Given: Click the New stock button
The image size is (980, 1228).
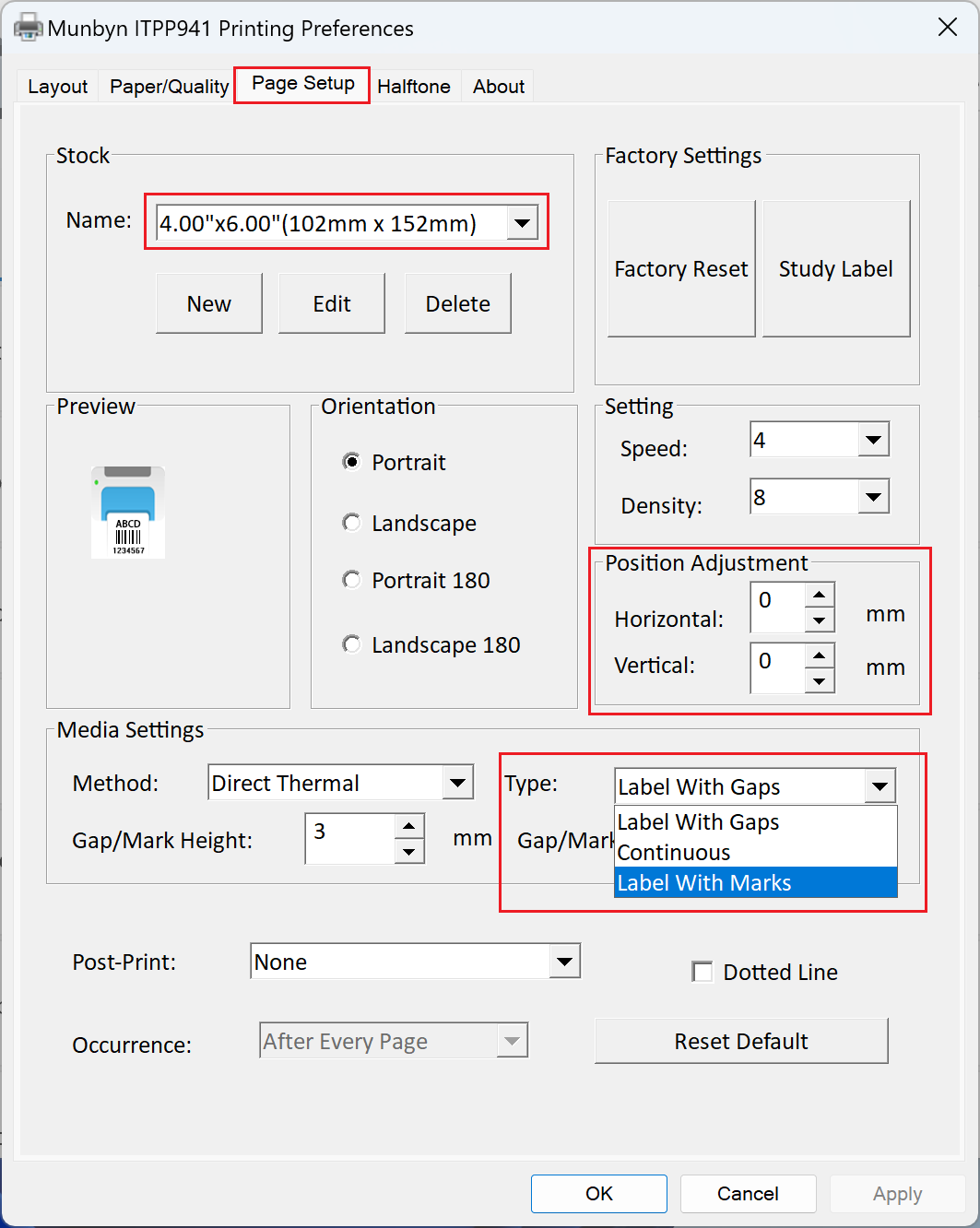Looking at the screenshot, I should 209,303.
